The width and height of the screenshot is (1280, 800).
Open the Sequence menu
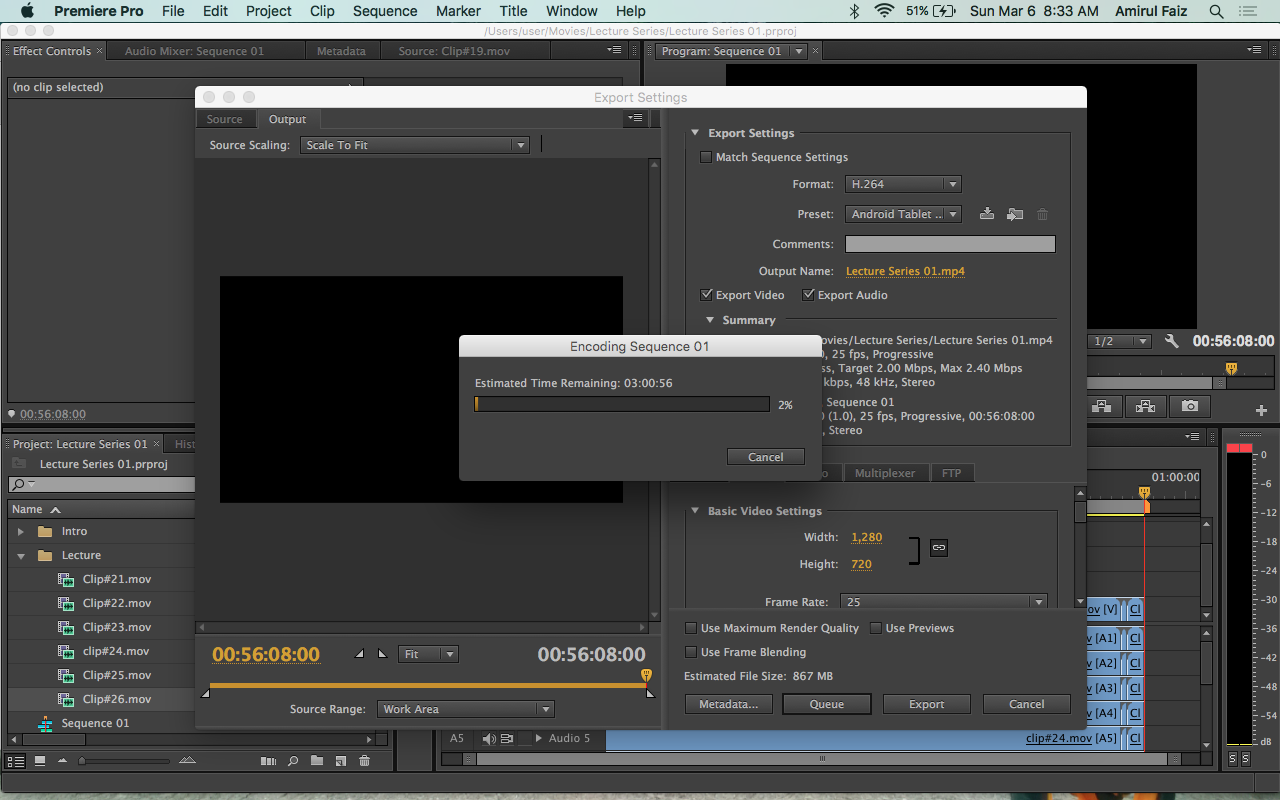tap(385, 11)
